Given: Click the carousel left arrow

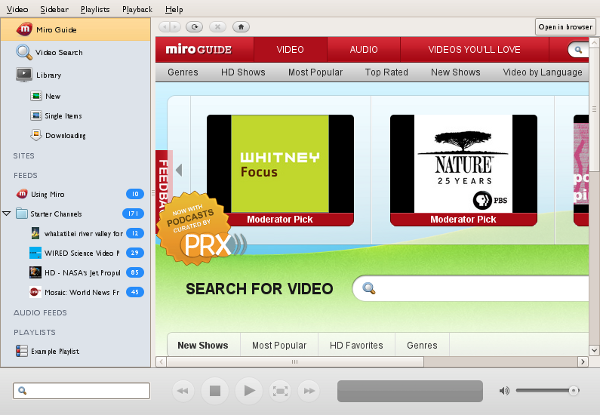Looking at the screenshot, I should 178,169.
